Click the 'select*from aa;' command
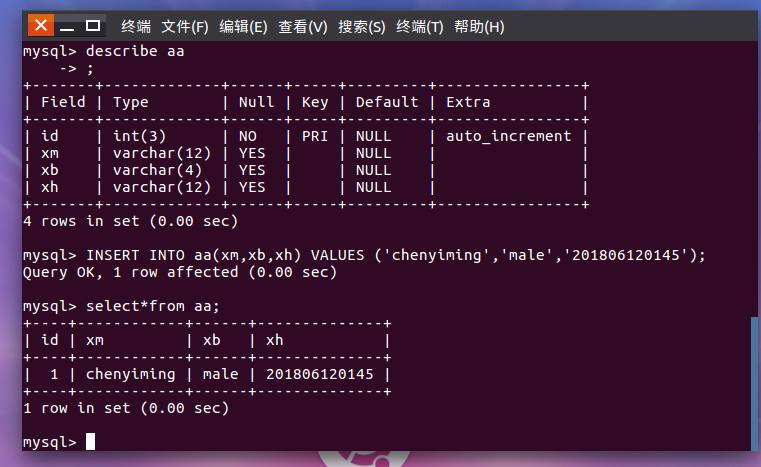The image size is (761, 467). 152,306
